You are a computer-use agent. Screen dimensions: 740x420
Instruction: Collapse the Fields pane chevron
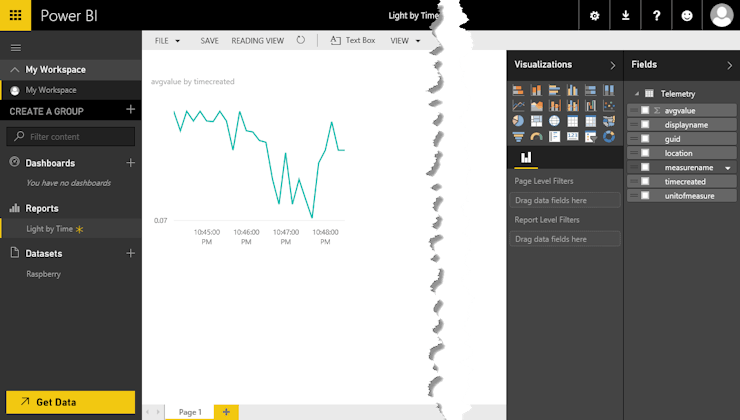[730, 66]
